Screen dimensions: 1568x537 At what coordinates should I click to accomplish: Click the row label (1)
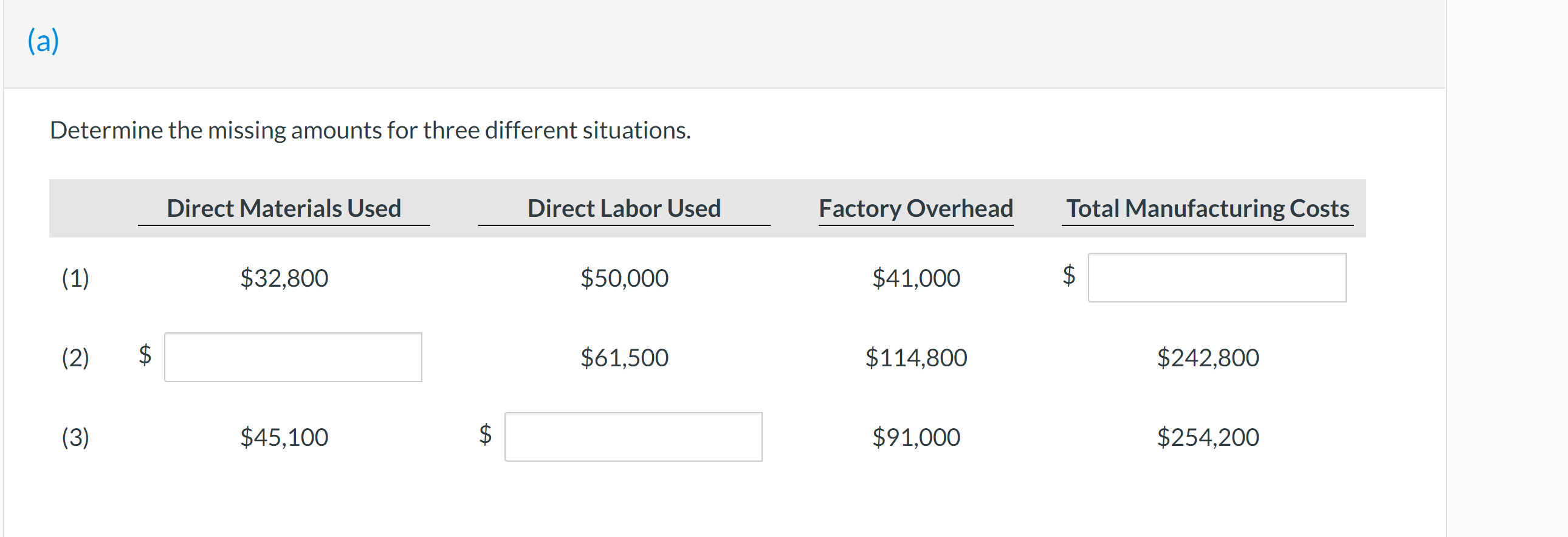click(x=75, y=278)
